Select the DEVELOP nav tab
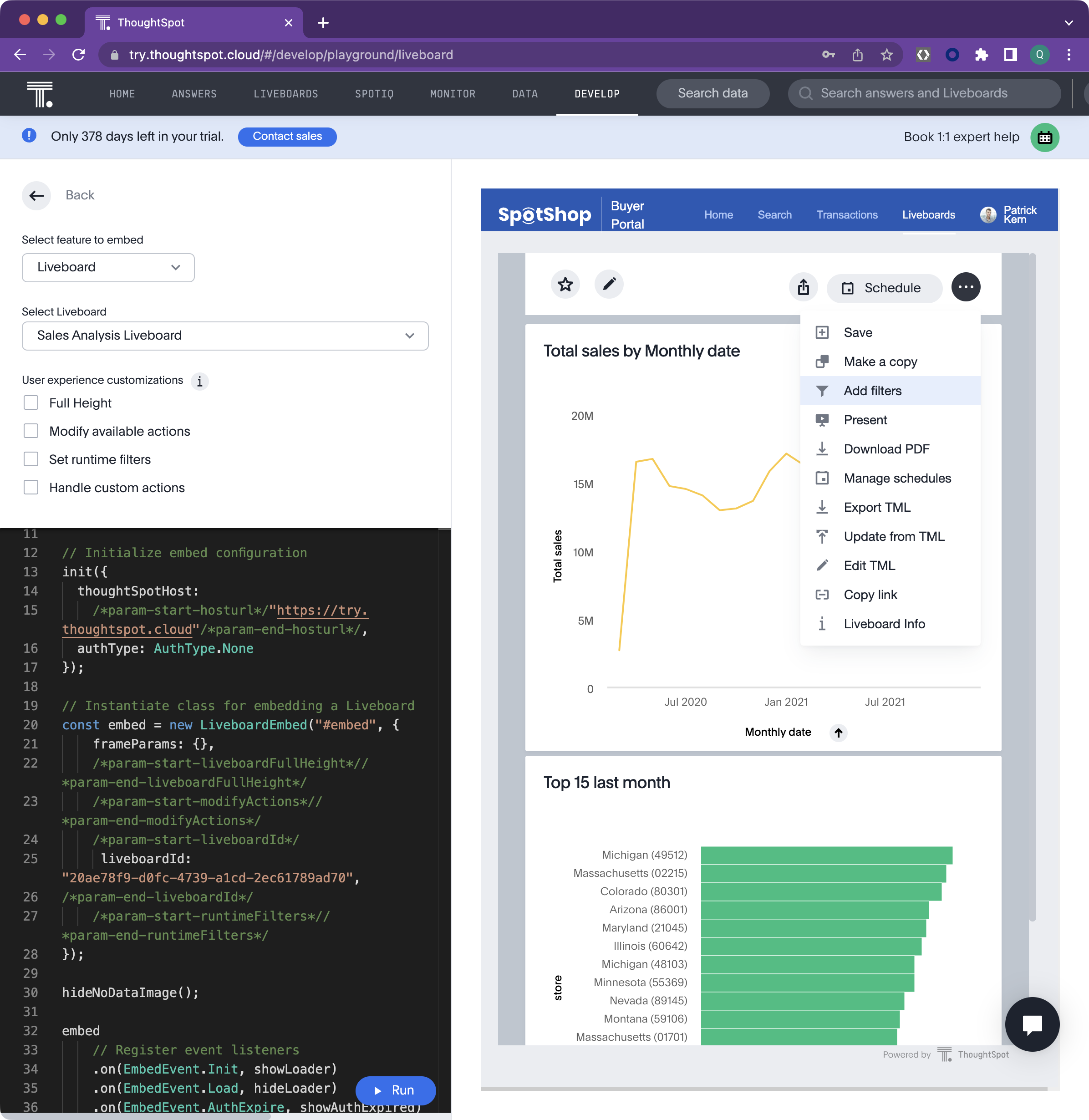 (x=597, y=94)
